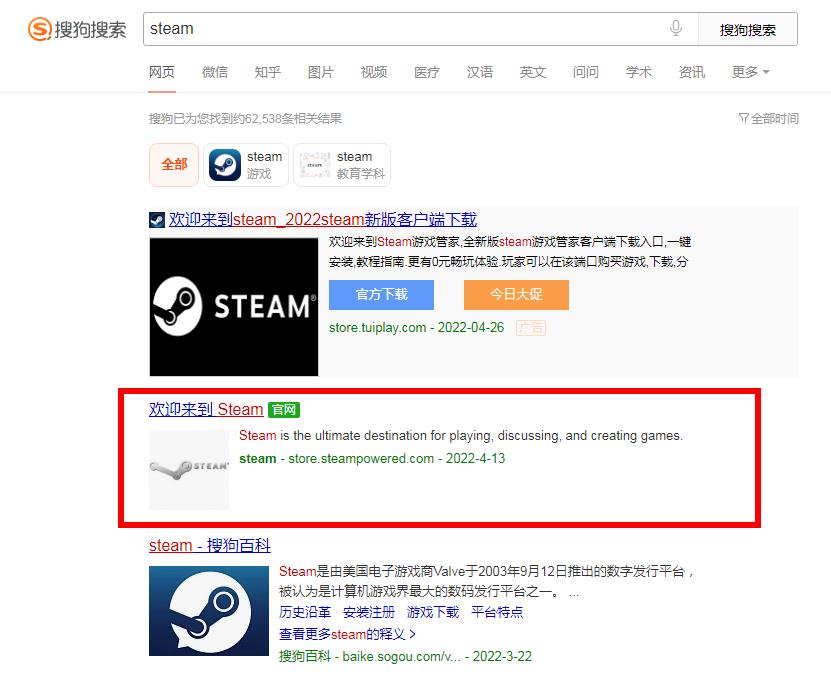
Task: Expand the 更多 dropdown menu
Action: click(x=750, y=72)
